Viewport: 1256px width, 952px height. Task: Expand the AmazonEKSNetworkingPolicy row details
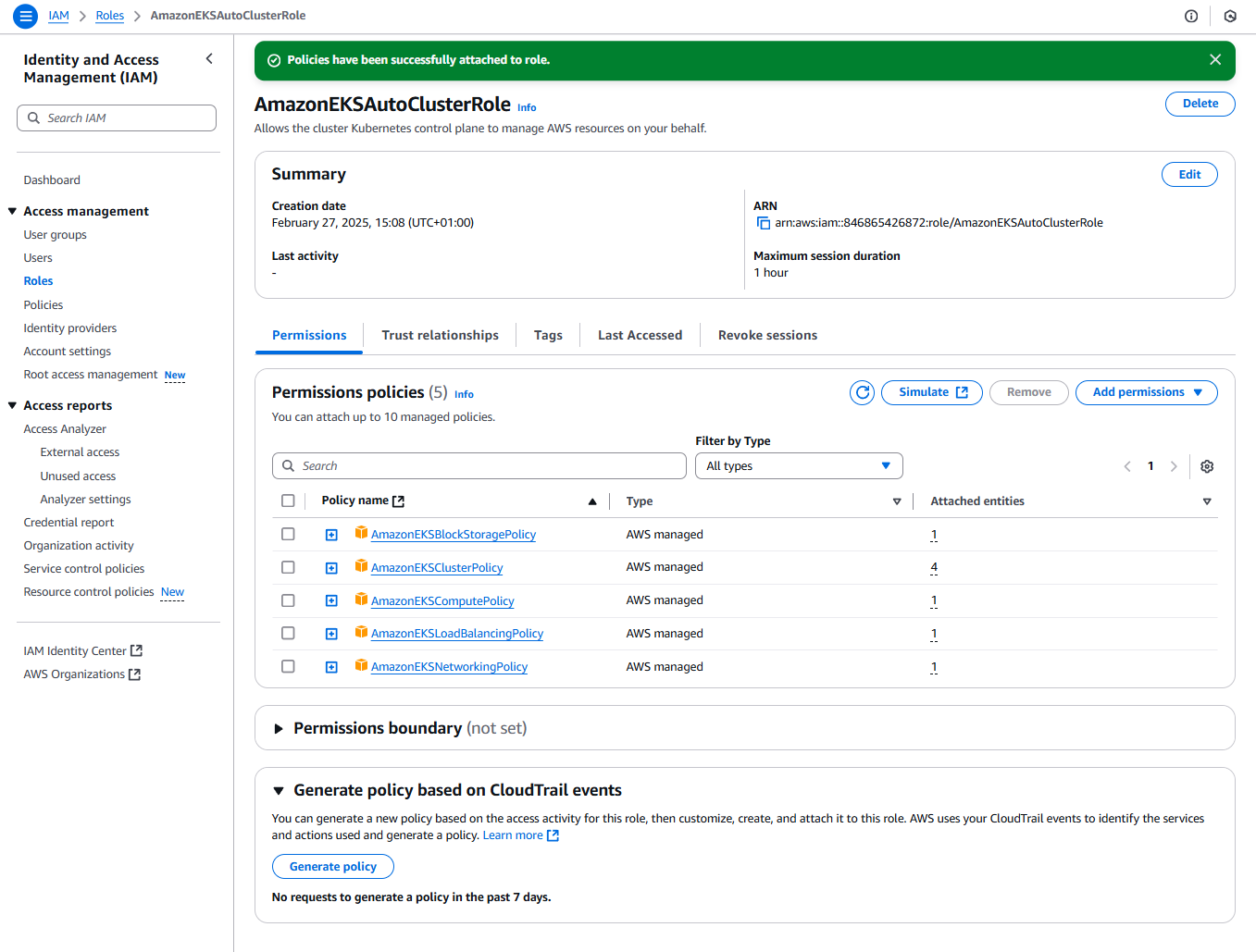click(331, 667)
